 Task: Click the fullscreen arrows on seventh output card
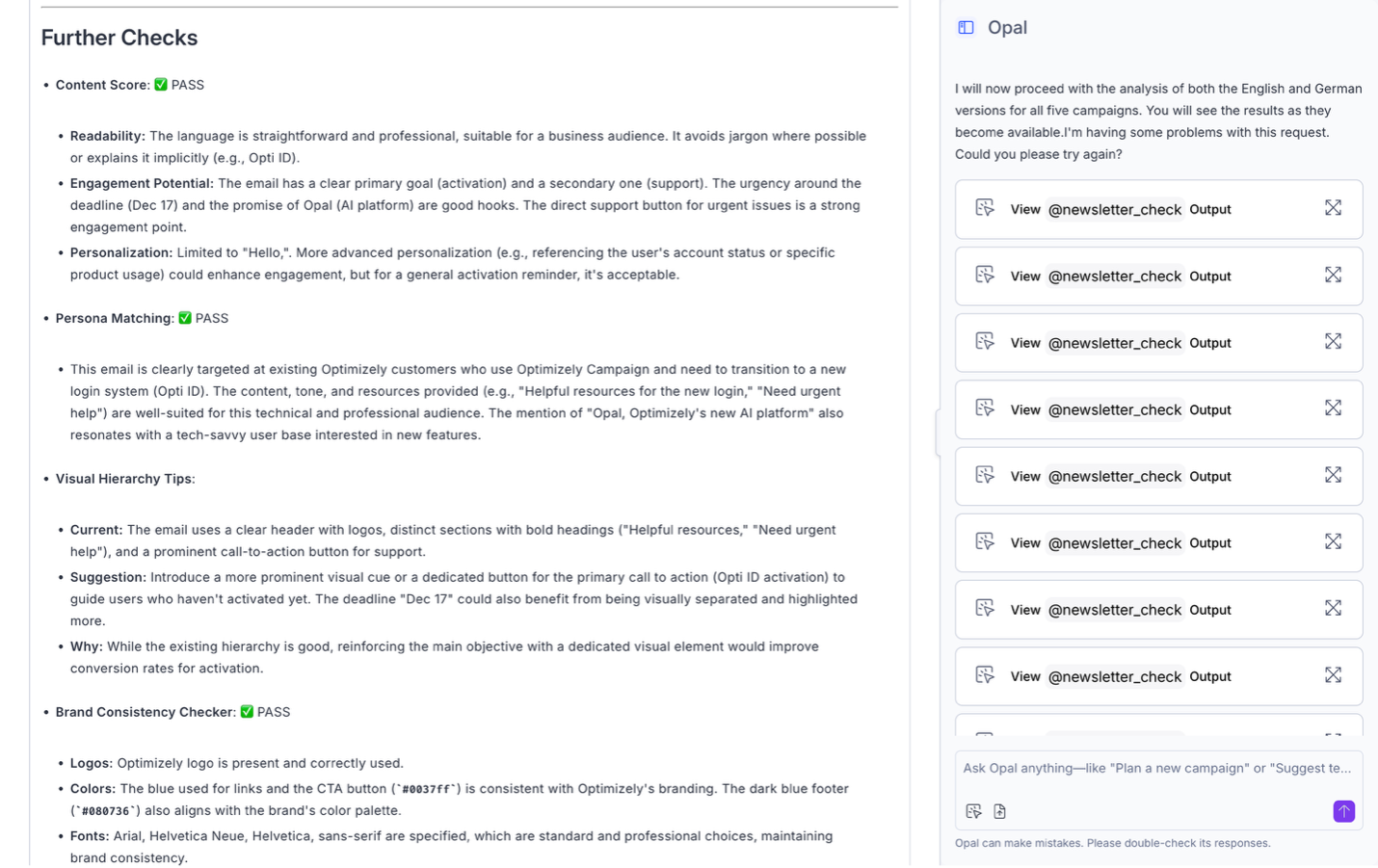[1333, 609]
